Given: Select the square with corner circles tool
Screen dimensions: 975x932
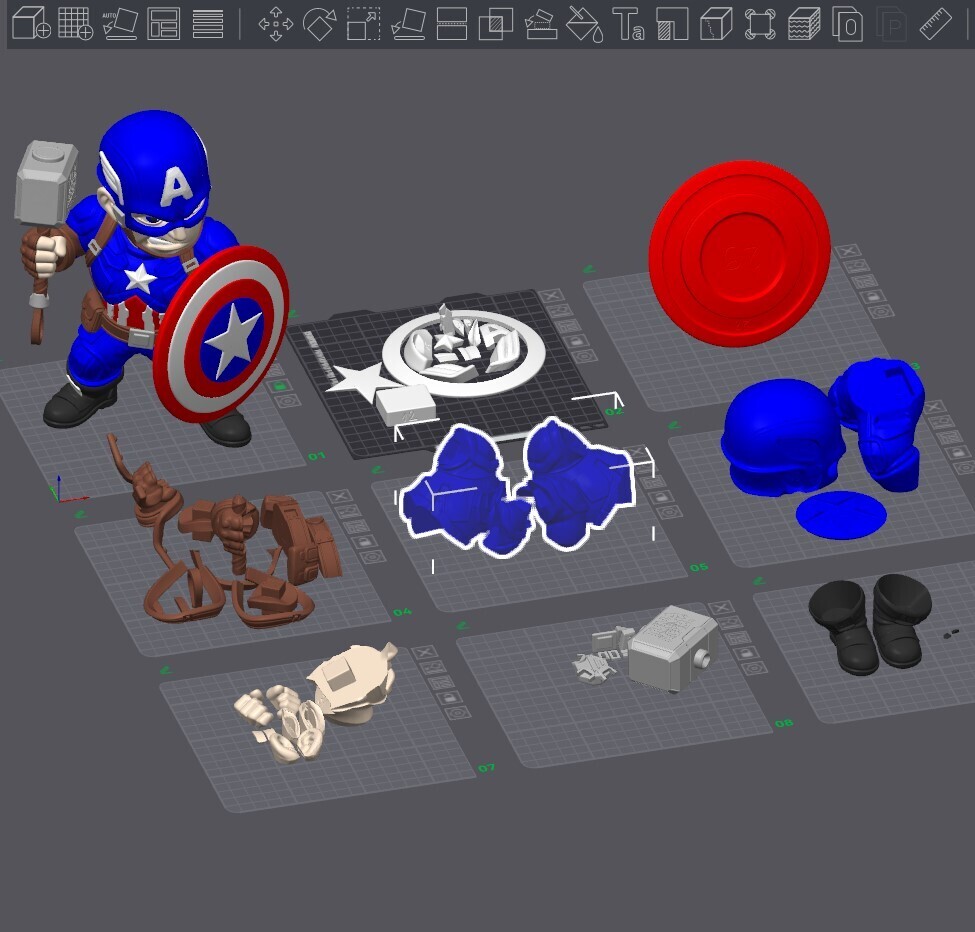Looking at the screenshot, I should tap(760, 24).
